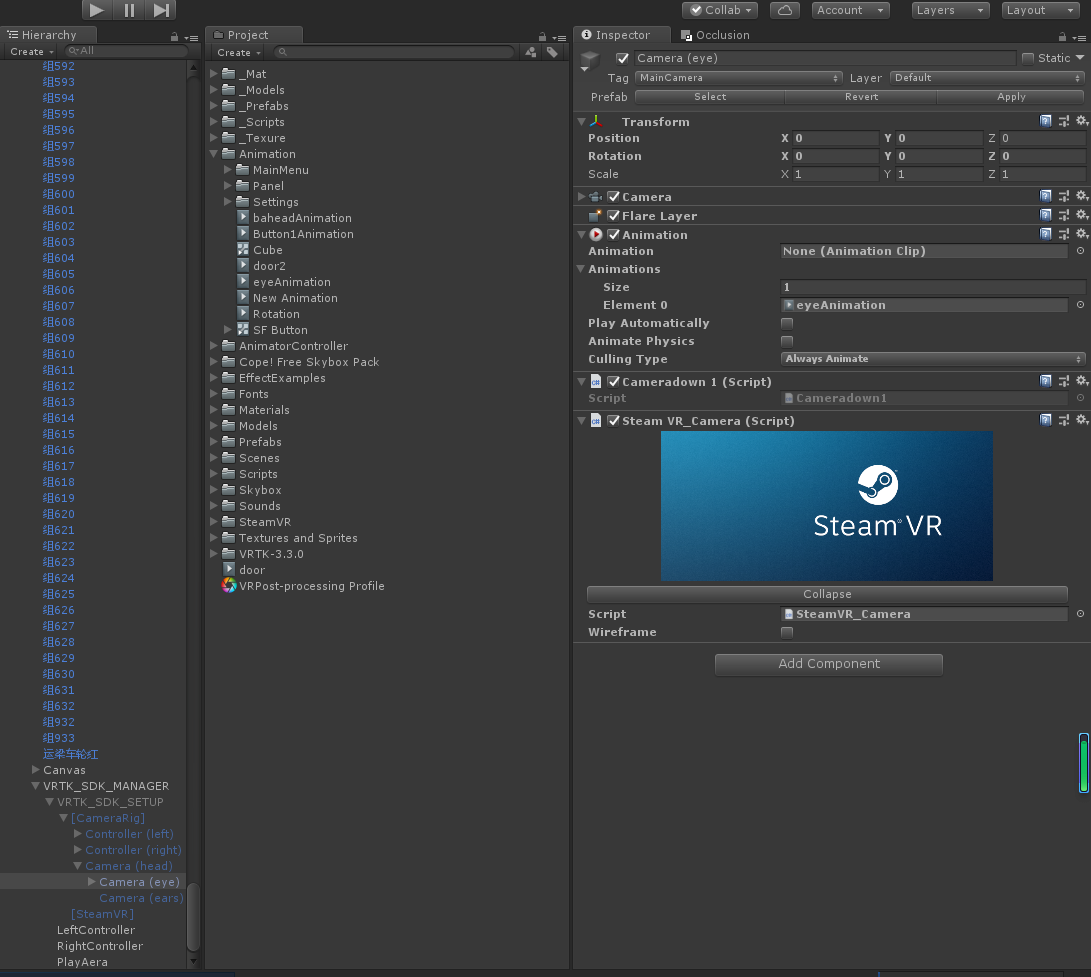
Task: Open Culling Type dropdown
Action: point(932,359)
